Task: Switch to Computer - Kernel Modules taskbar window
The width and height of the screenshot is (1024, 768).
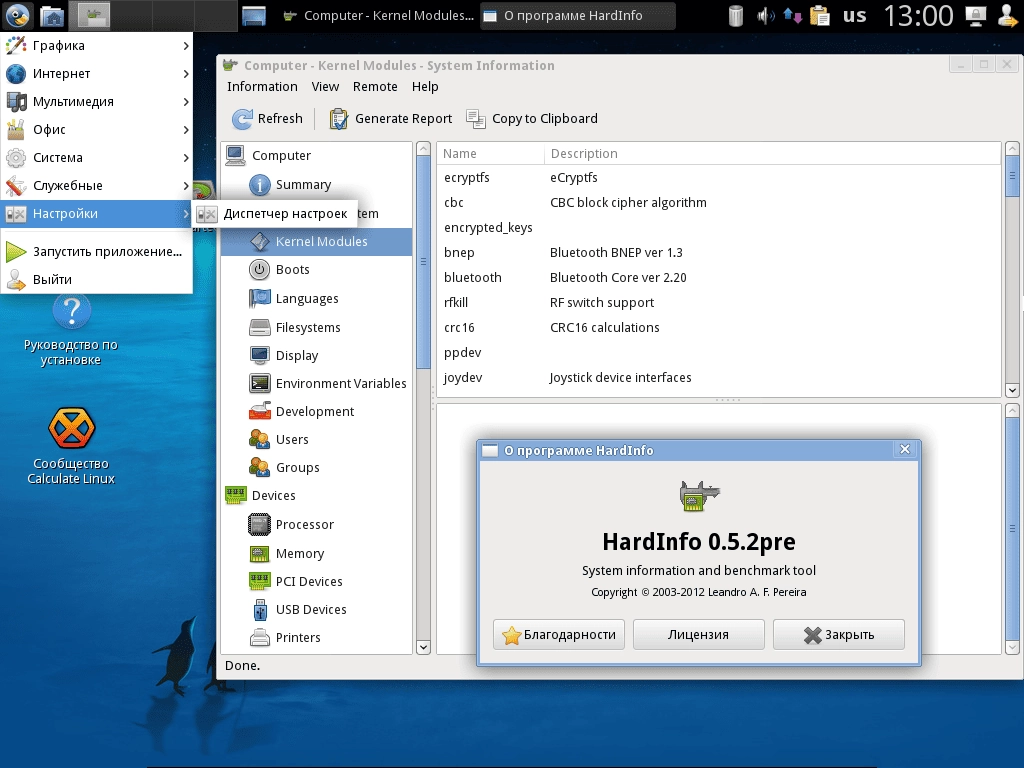Action: 379,16
